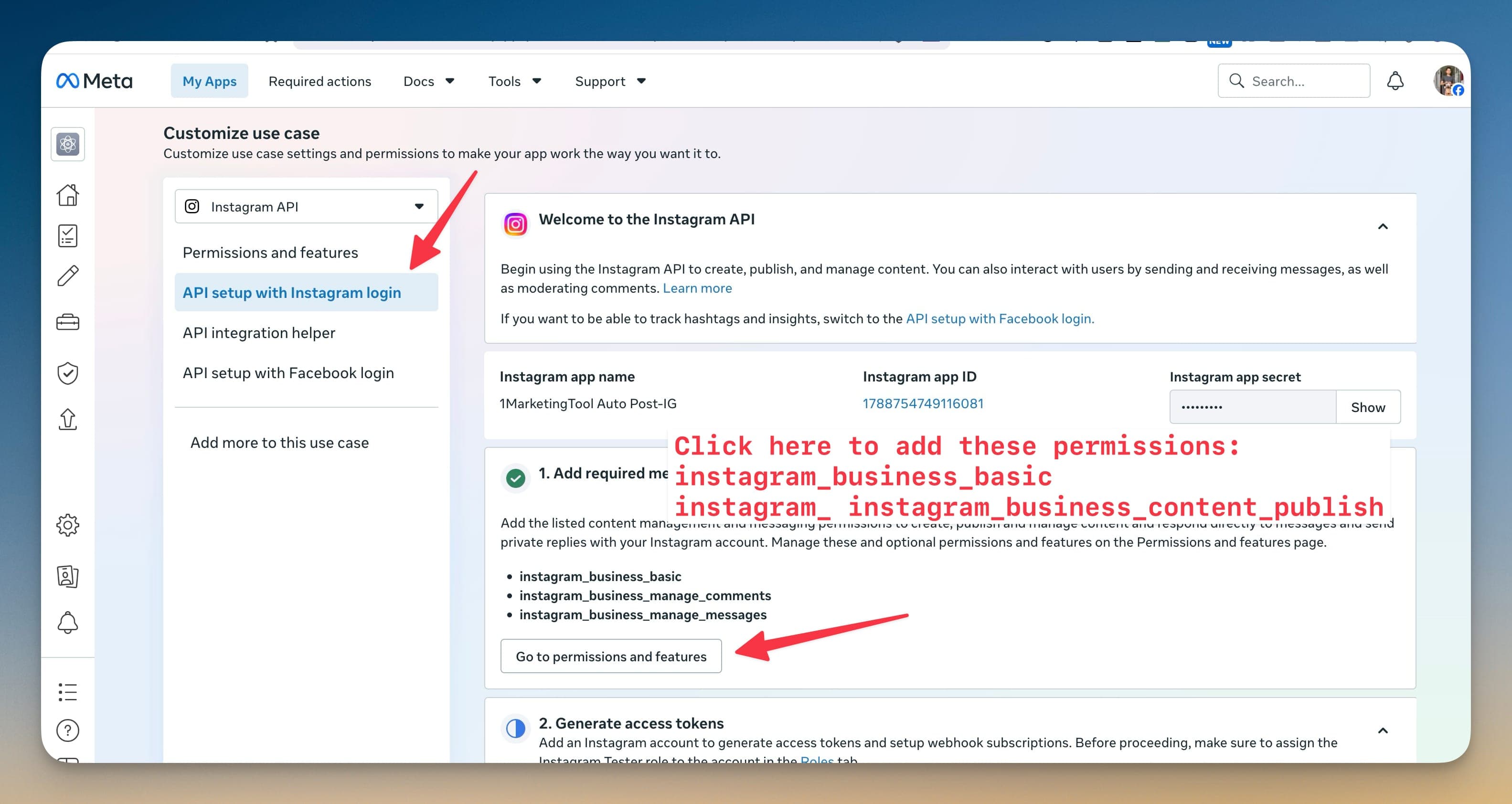This screenshot has height=804, width=1512.
Task: Open the briefcase sidebar icon
Action: click(68, 322)
